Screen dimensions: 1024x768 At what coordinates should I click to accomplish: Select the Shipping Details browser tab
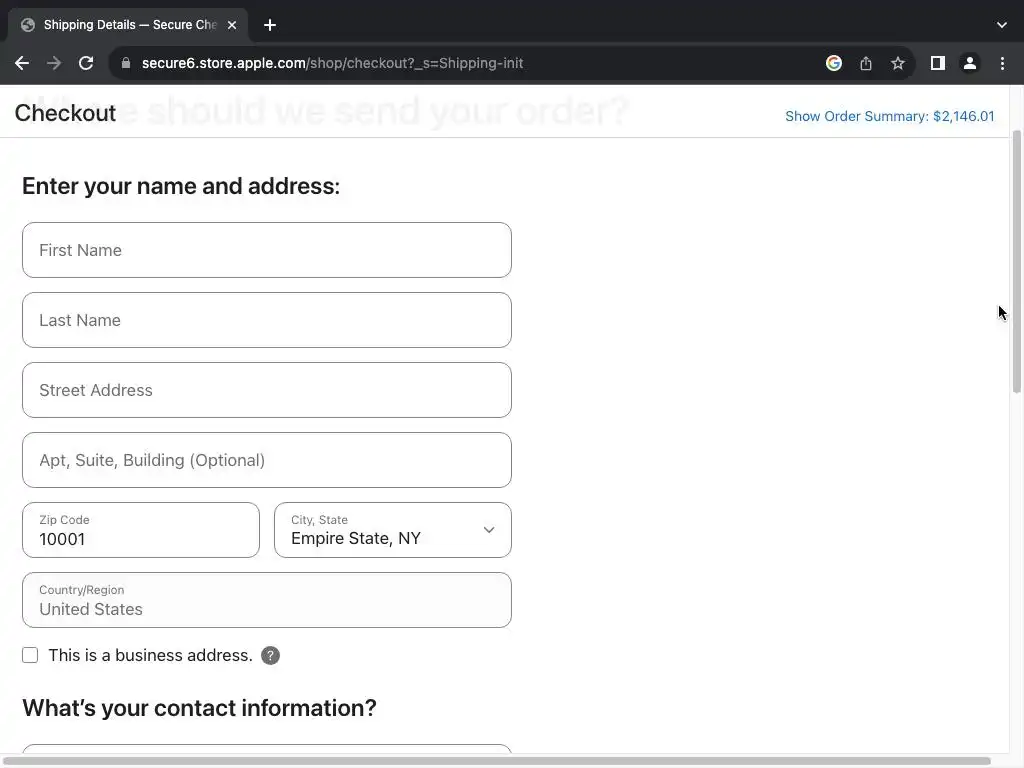coord(125,25)
